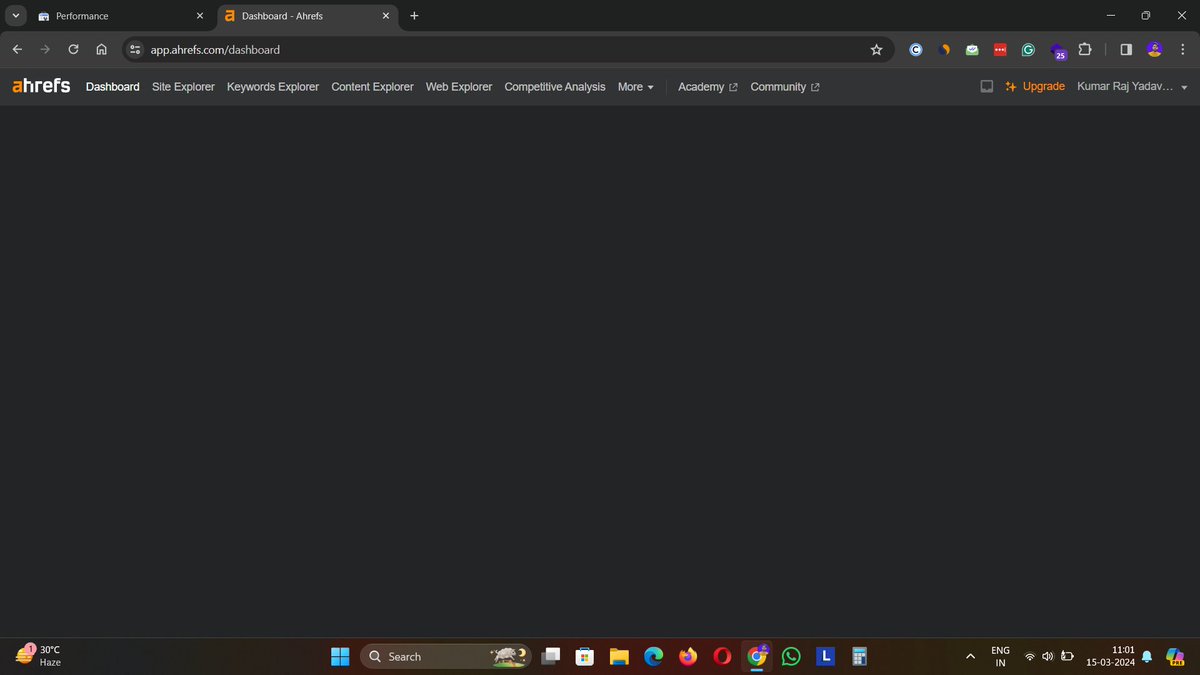This screenshot has width=1200, height=675.
Task: Open the Dashboard menu item
Action: 113,87
